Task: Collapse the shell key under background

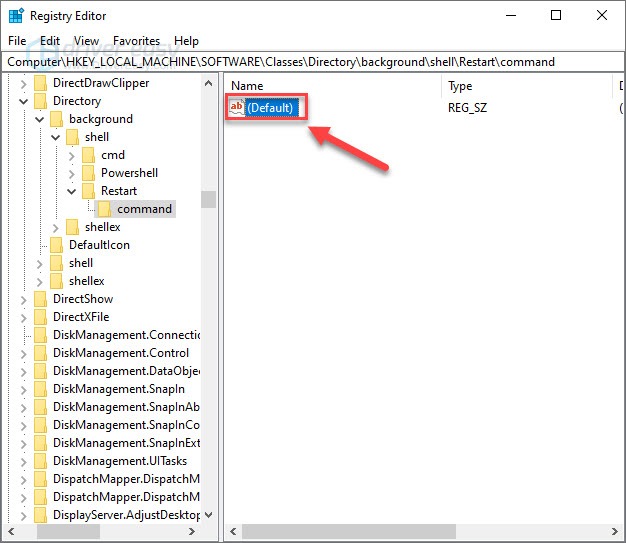Action: coord(55,137)
